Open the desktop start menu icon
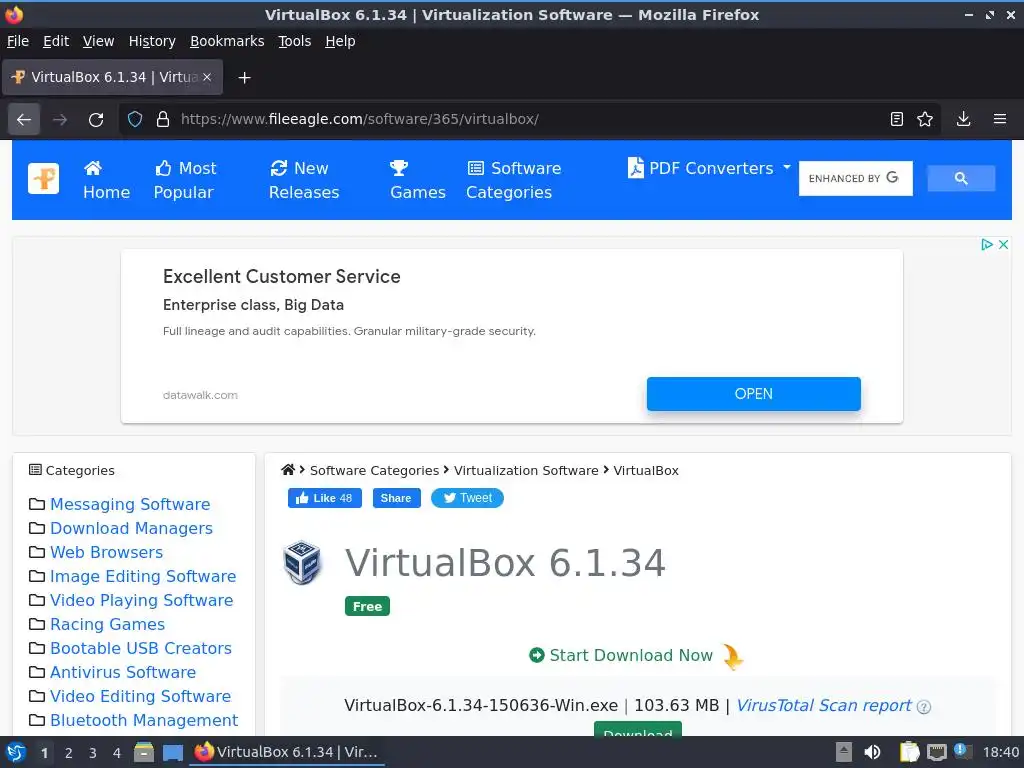1024x768 pixels. (x=16, y=752)
